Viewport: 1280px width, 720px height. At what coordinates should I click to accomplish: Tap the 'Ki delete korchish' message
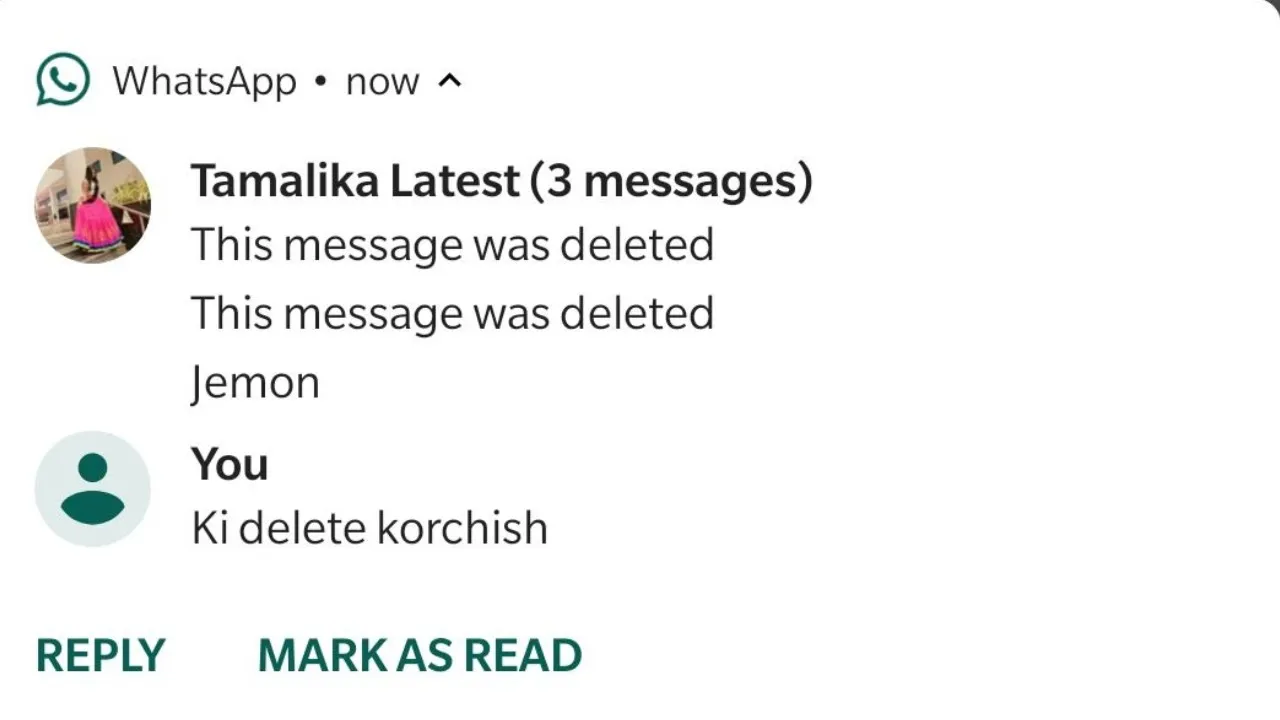(369, 528)
